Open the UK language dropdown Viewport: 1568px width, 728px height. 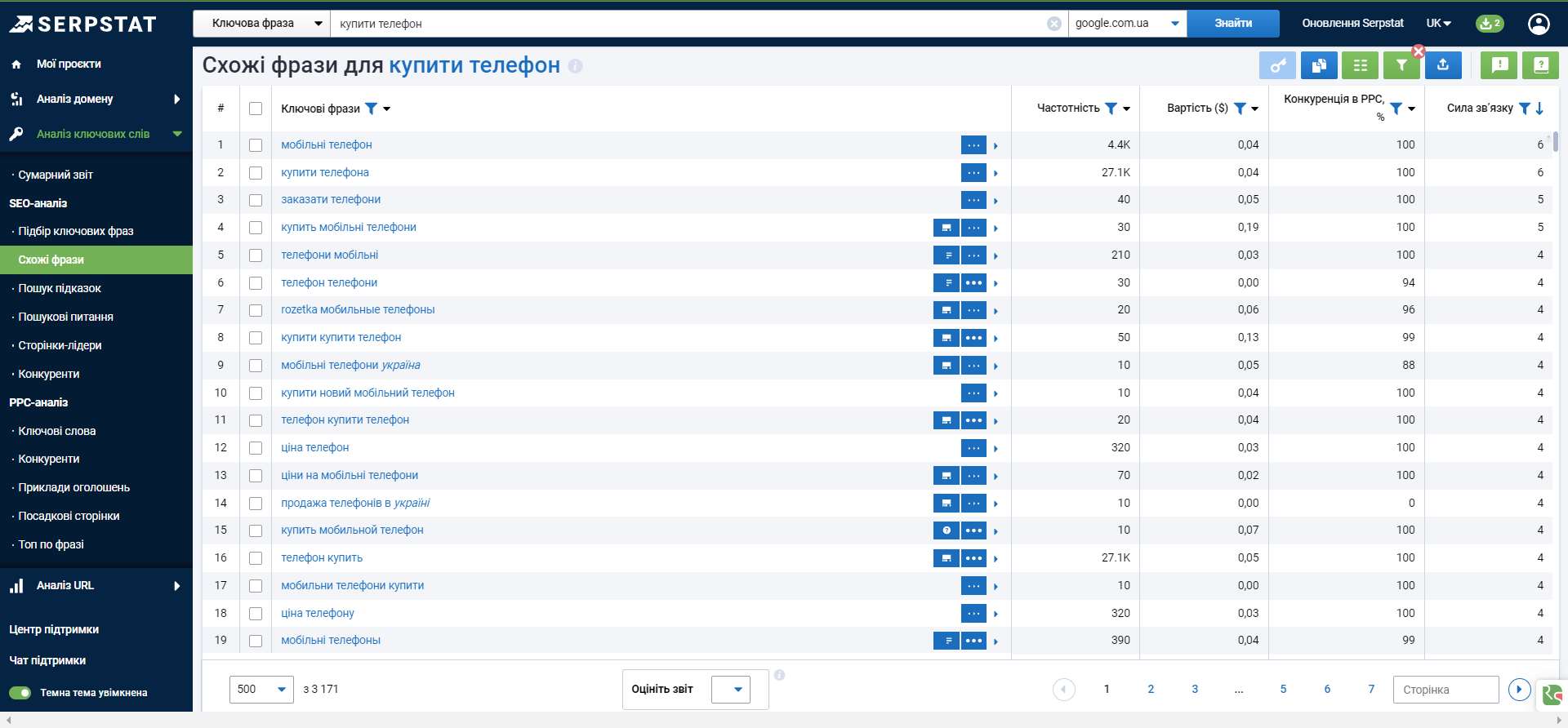1439,24
